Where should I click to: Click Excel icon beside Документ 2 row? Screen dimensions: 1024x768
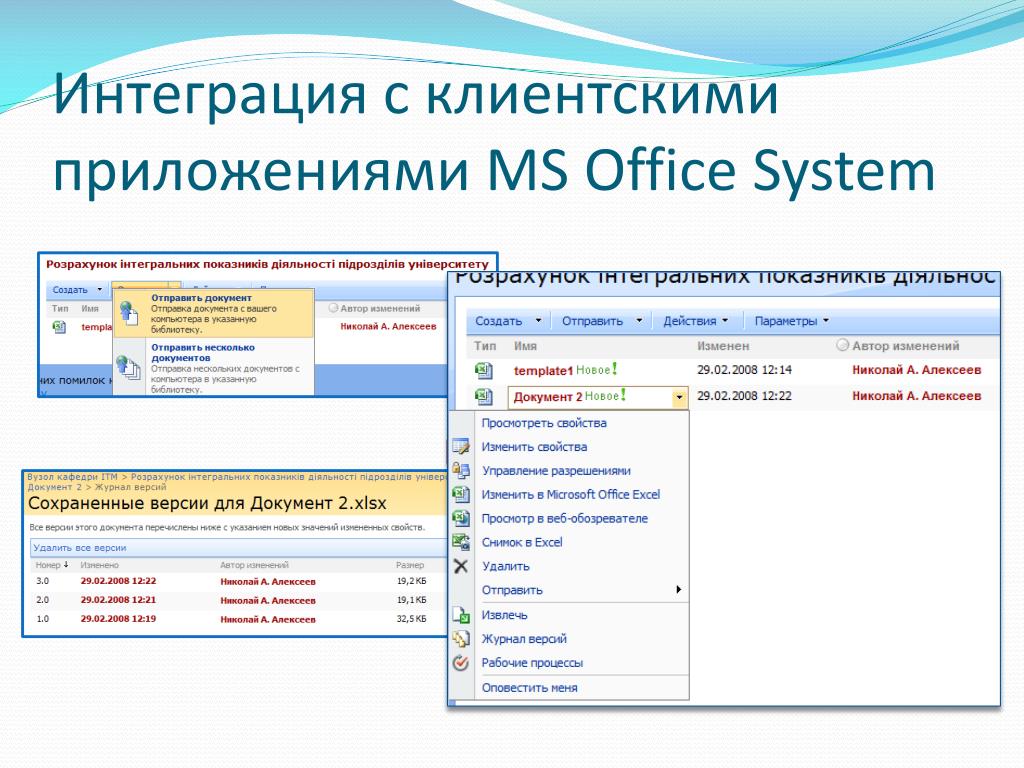tap(483, 396)
